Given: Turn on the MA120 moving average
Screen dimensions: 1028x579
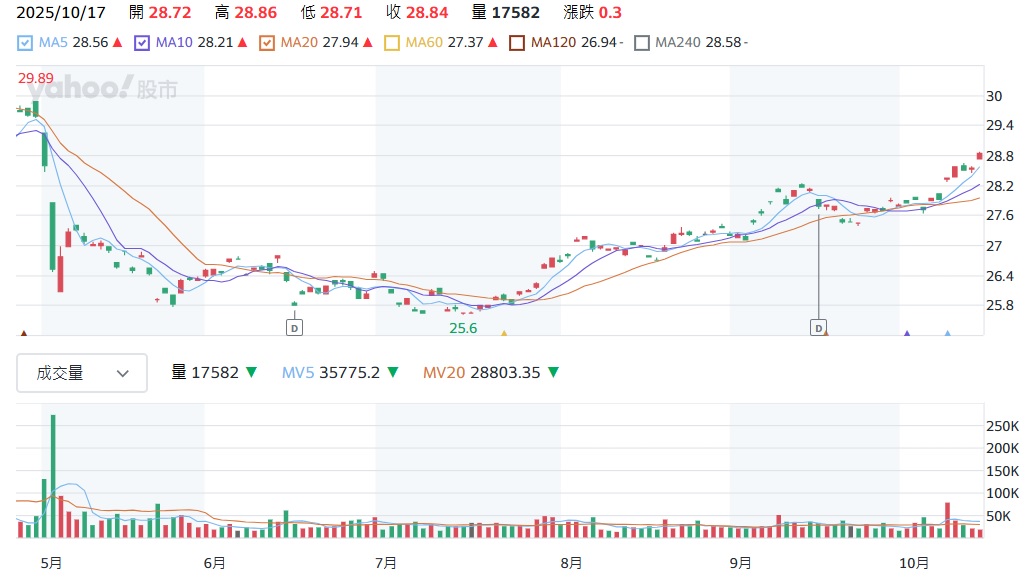Looking at the screenshot, I should (x=517, y=43).
